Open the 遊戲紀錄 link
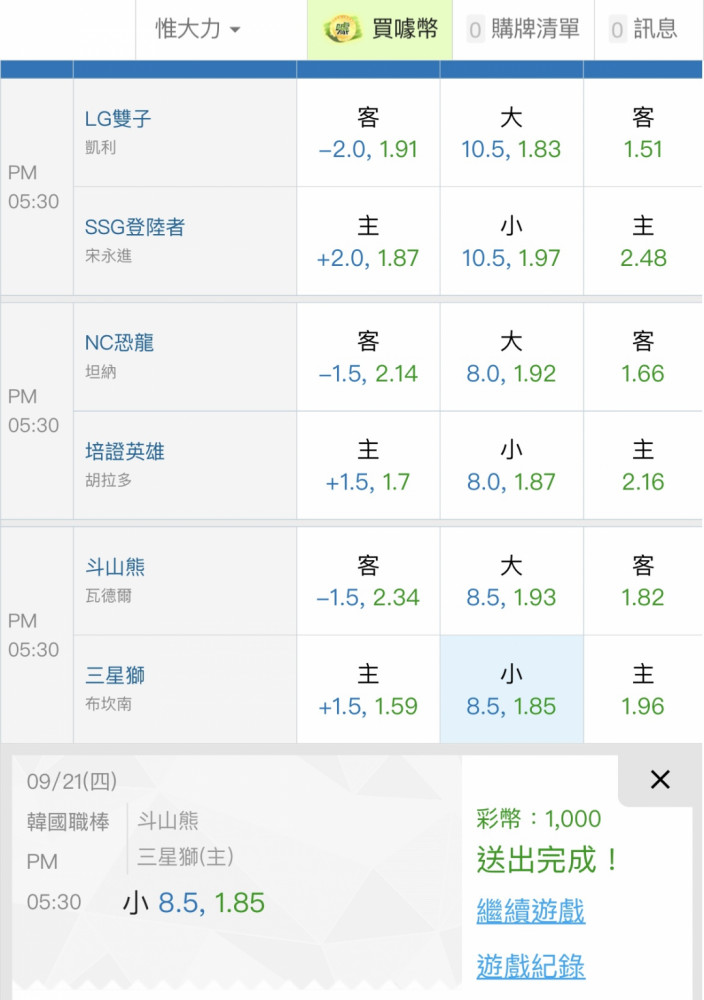Viewport: 704px width, 1000px height. click(531, 966)
